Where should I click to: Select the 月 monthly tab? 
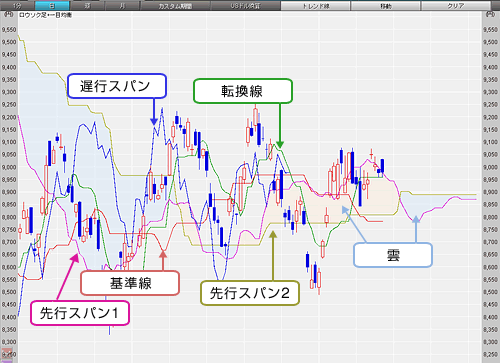click(122, 5)
